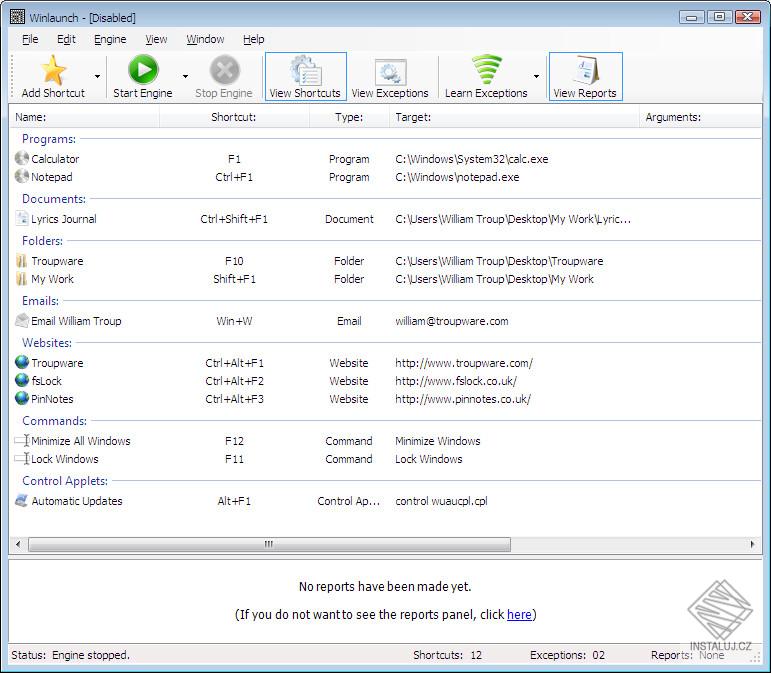The width and height of the screenshot is (771, 673).
Task: Select 'C:\Windows\notepad.exe' target cell
Action: coord(457,177)
